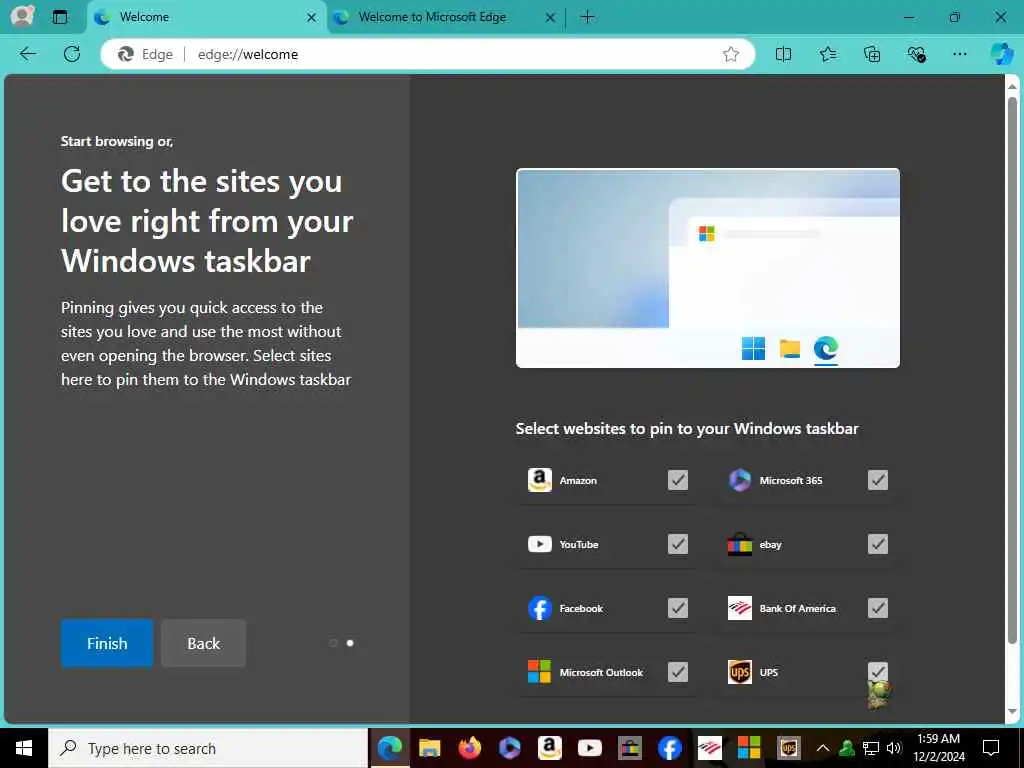1024x768 pixels.
Task: Open the Collections icon
Action: 872,54
